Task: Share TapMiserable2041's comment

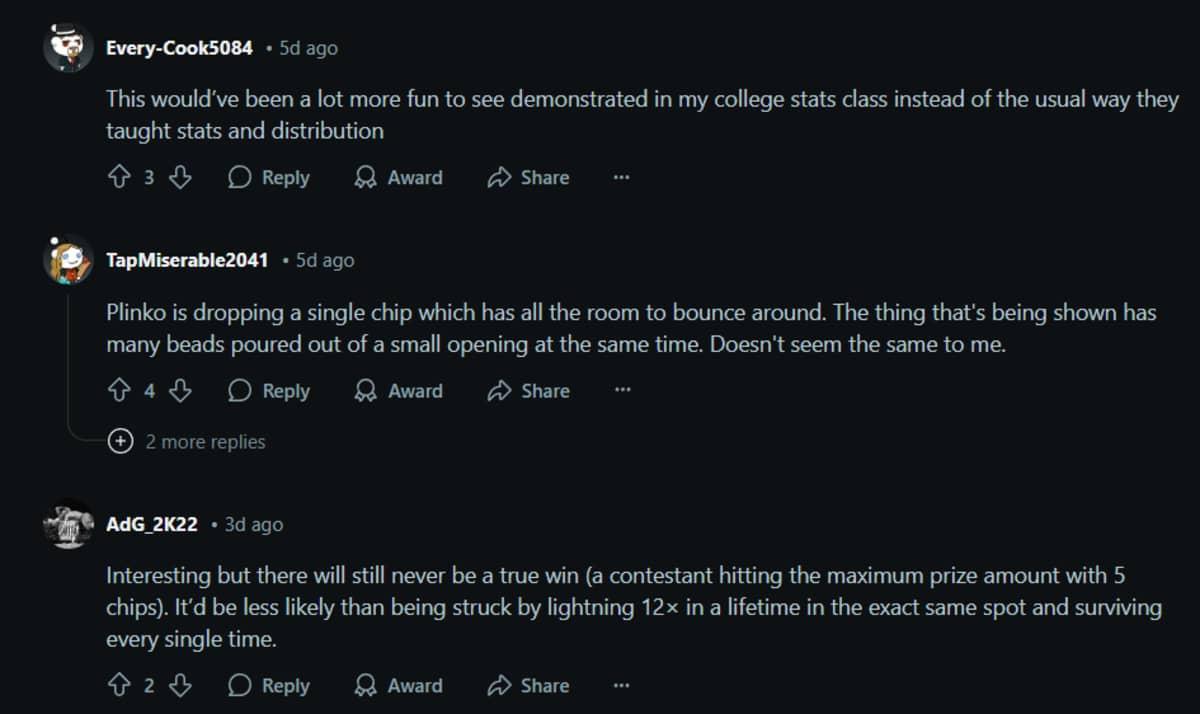Action: [528, 391]
